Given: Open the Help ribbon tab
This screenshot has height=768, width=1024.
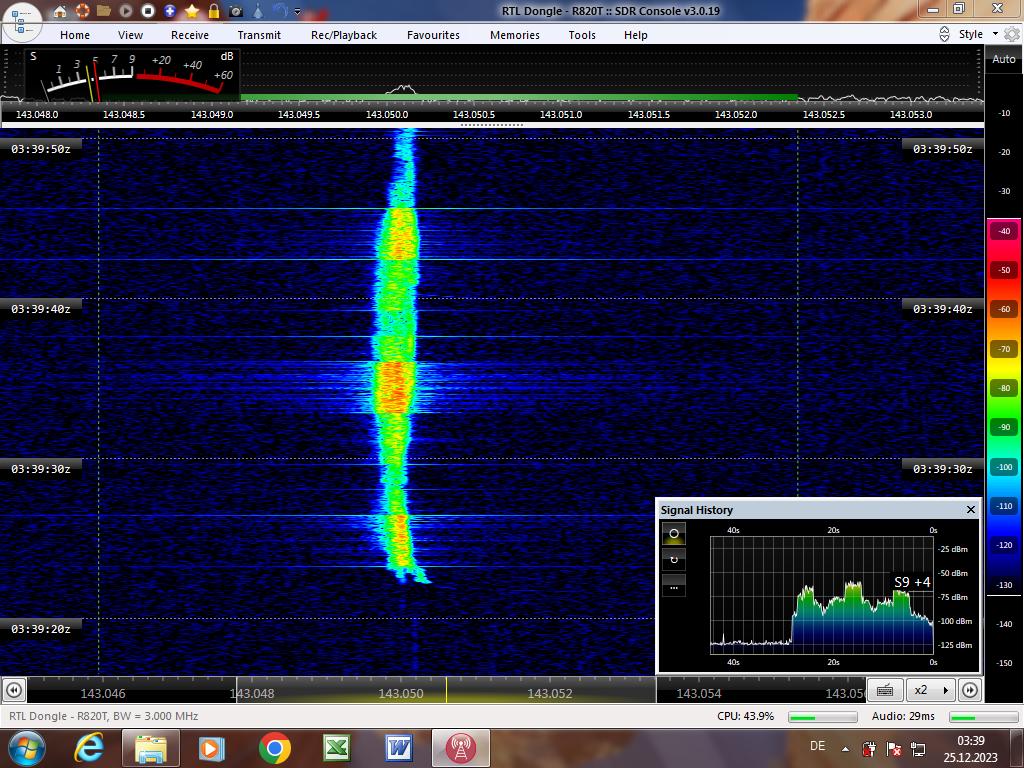Looking at the screenshot, I should [635, 35].
